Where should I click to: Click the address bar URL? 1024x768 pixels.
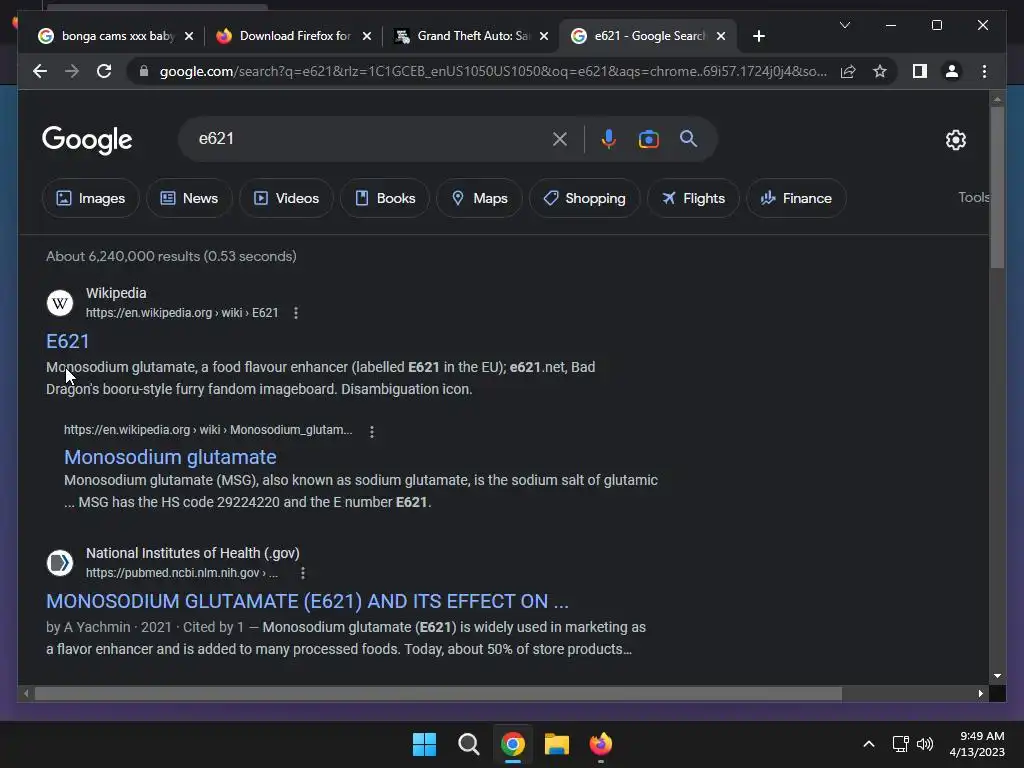click(x=493, y=71)
